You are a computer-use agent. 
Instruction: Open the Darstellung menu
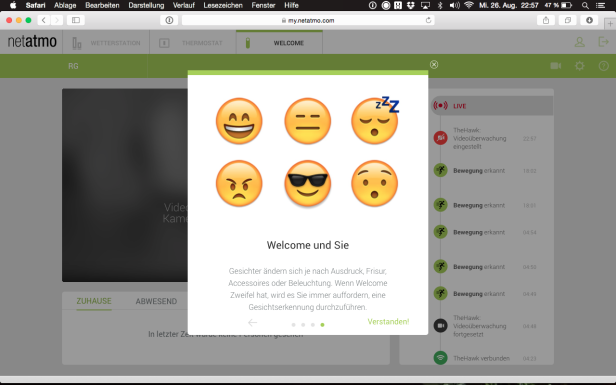click(x=146, y=5)
